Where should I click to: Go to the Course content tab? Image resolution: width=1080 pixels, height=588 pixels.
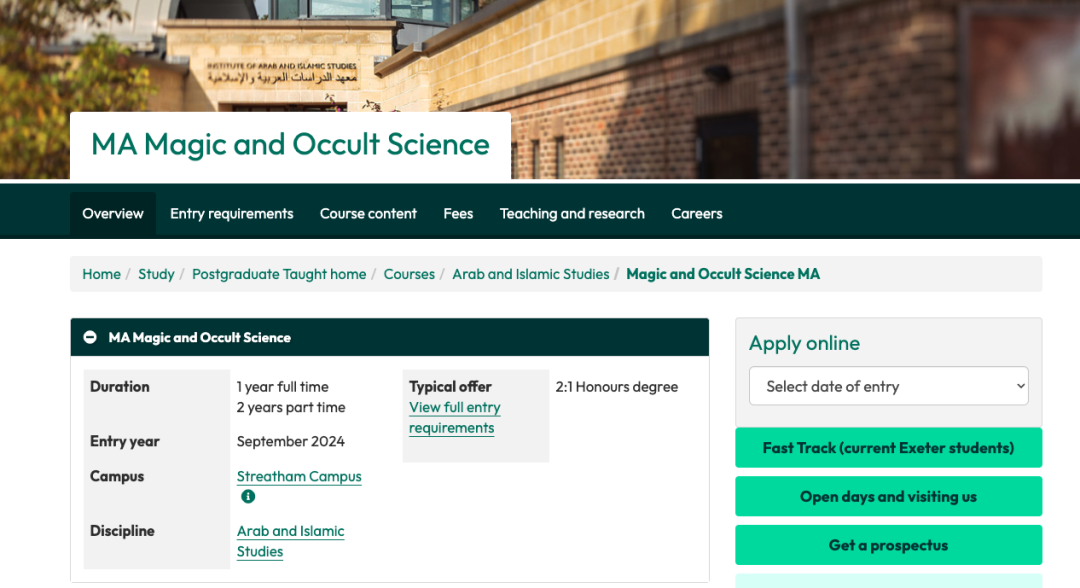pos(368,213)
